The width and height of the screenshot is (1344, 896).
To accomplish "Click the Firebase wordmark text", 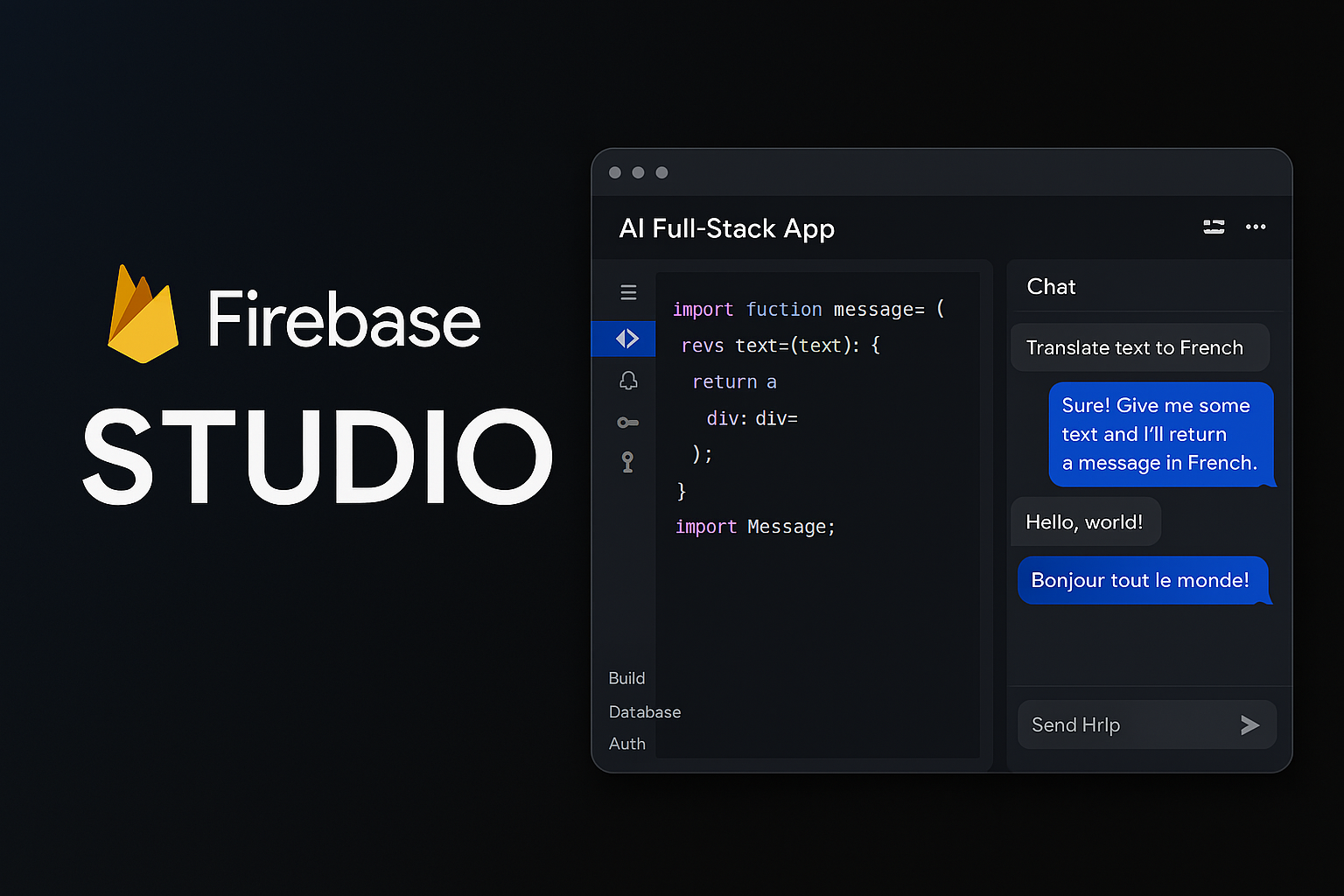I will point(344,319).
